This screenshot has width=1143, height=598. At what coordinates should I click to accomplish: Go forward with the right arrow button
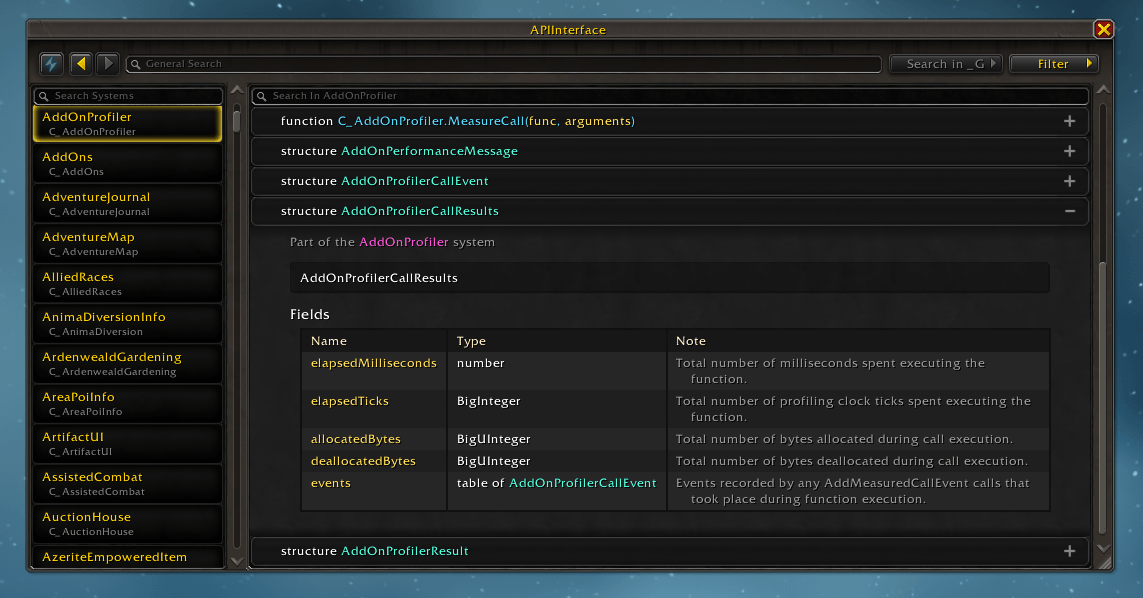click(108, 64)
